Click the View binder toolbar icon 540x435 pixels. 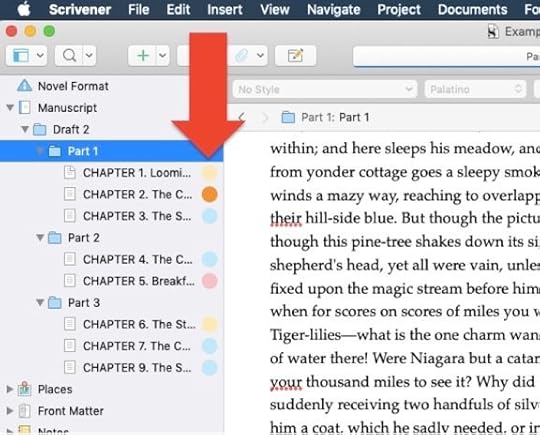click(x=21, y=55)
